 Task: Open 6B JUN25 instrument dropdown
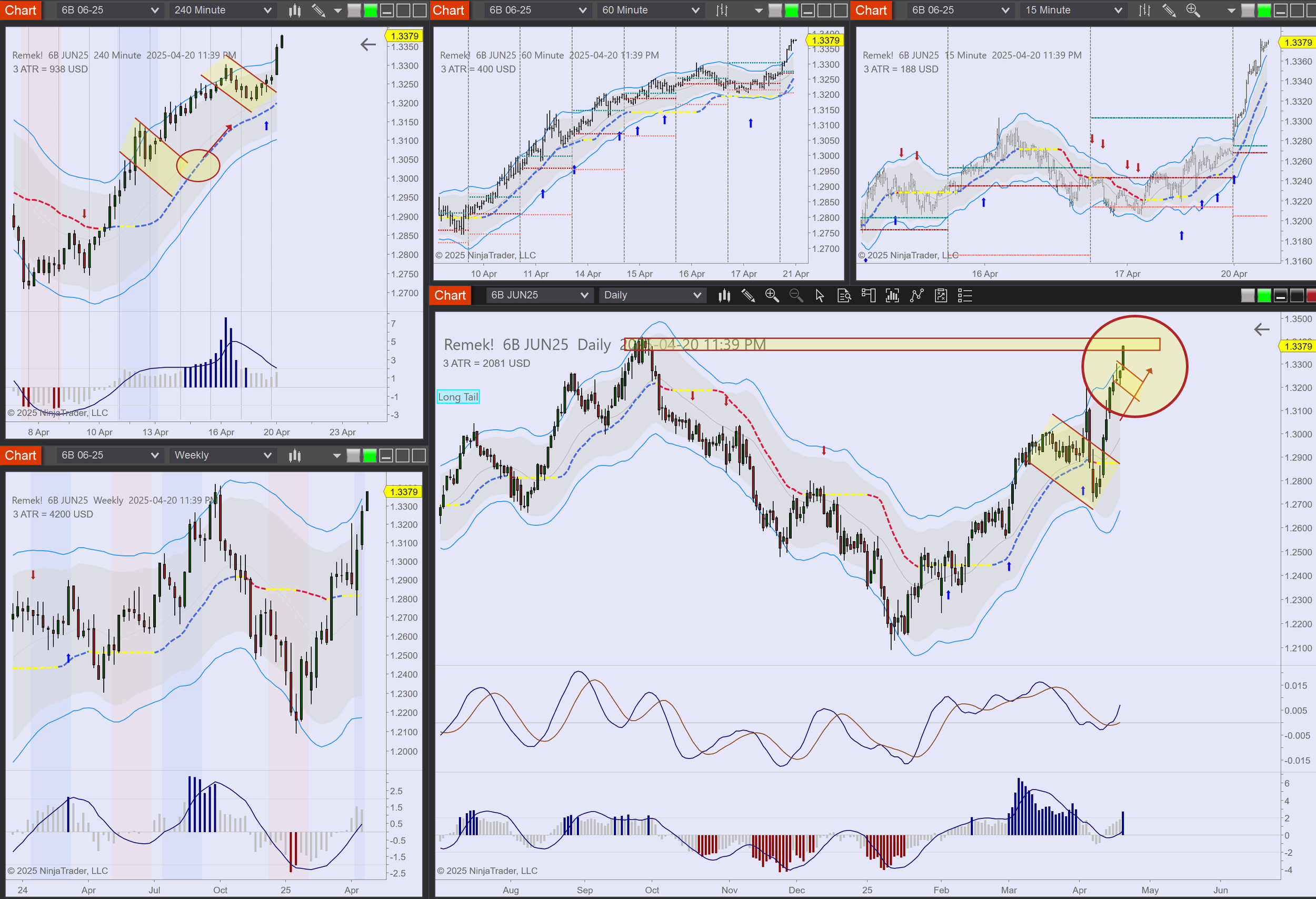point(539,295)
